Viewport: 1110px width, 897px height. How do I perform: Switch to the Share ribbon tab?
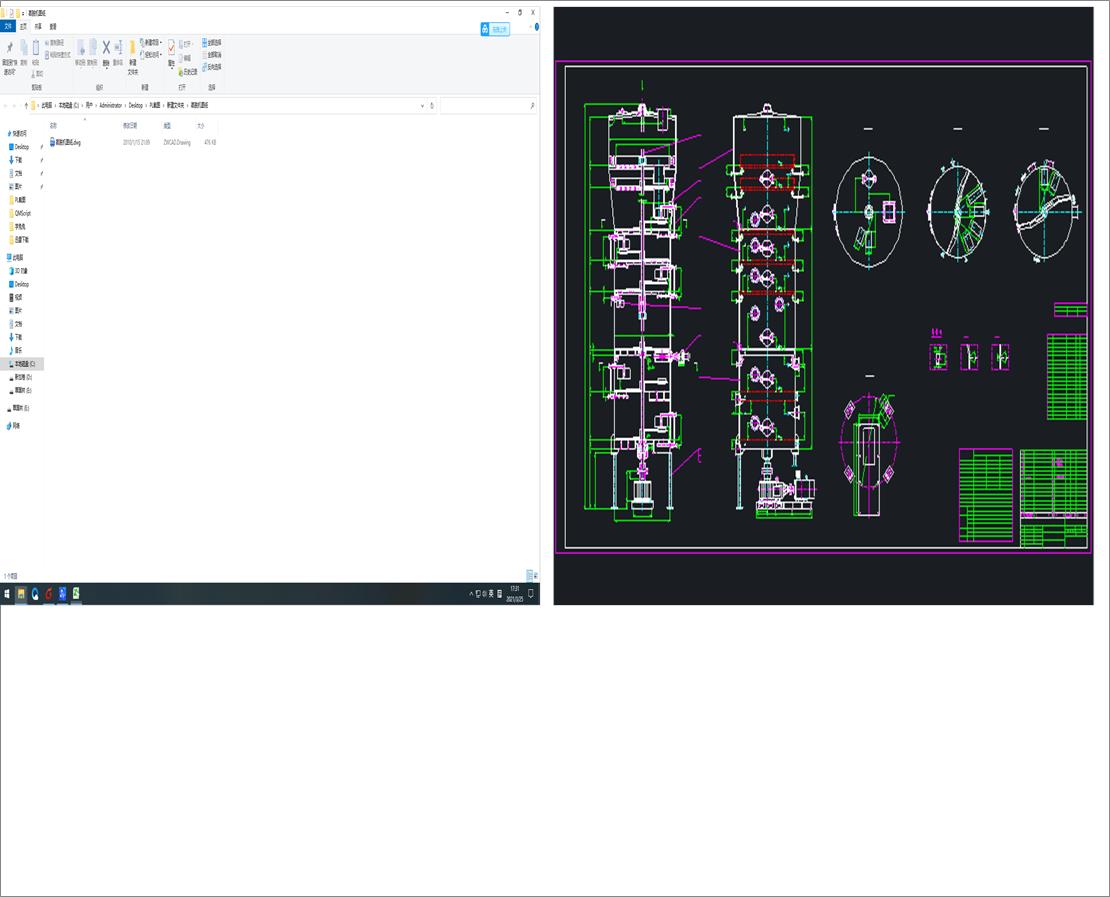click(38, 26)
